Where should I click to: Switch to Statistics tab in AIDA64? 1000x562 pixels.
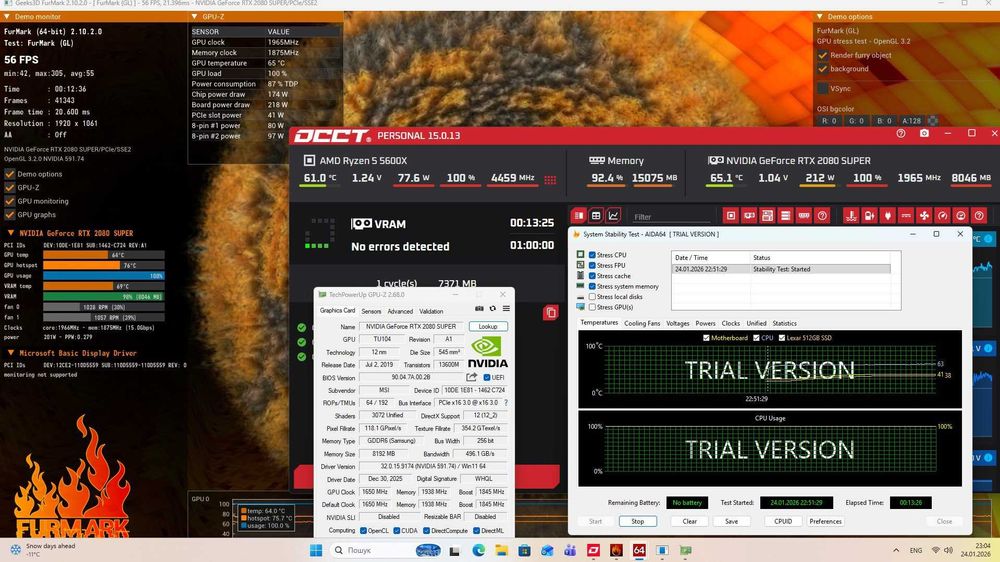(x=784, y=323)
